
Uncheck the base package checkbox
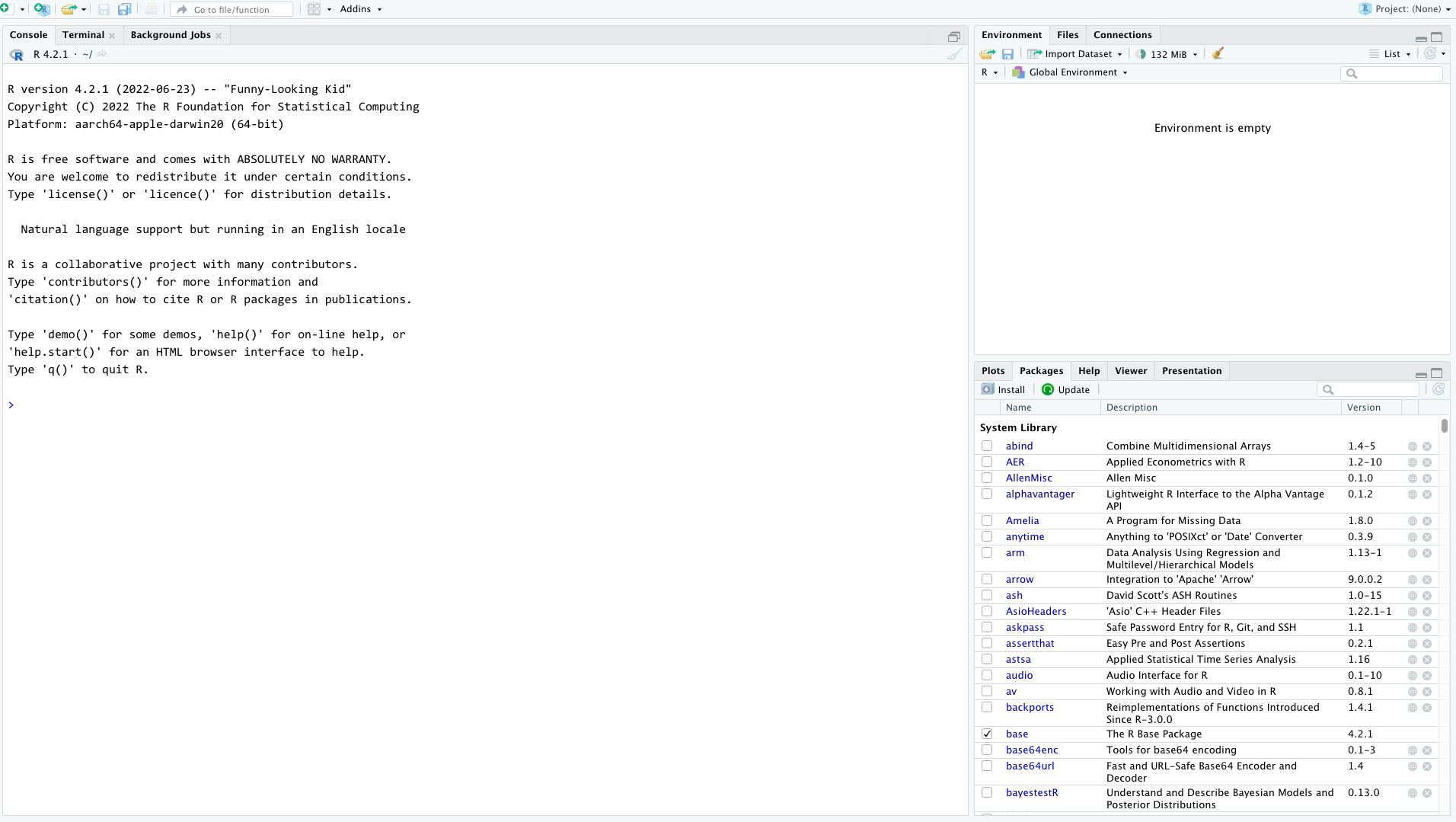tap(987, 734)
